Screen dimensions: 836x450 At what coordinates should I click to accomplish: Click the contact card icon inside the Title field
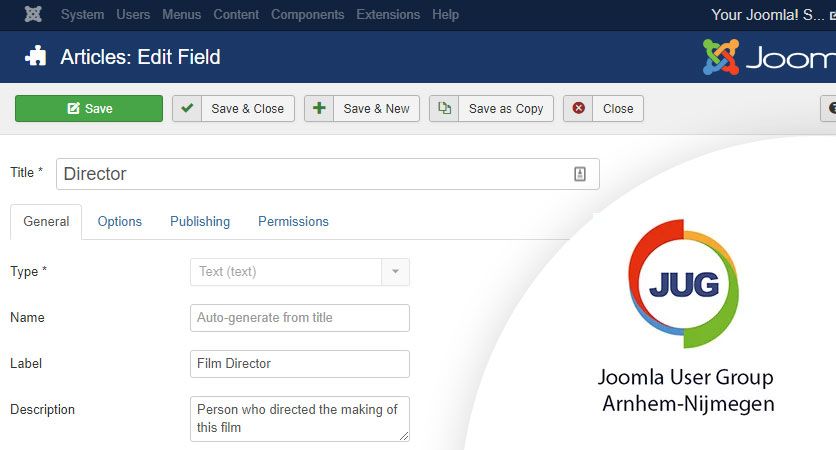(580, 174)
